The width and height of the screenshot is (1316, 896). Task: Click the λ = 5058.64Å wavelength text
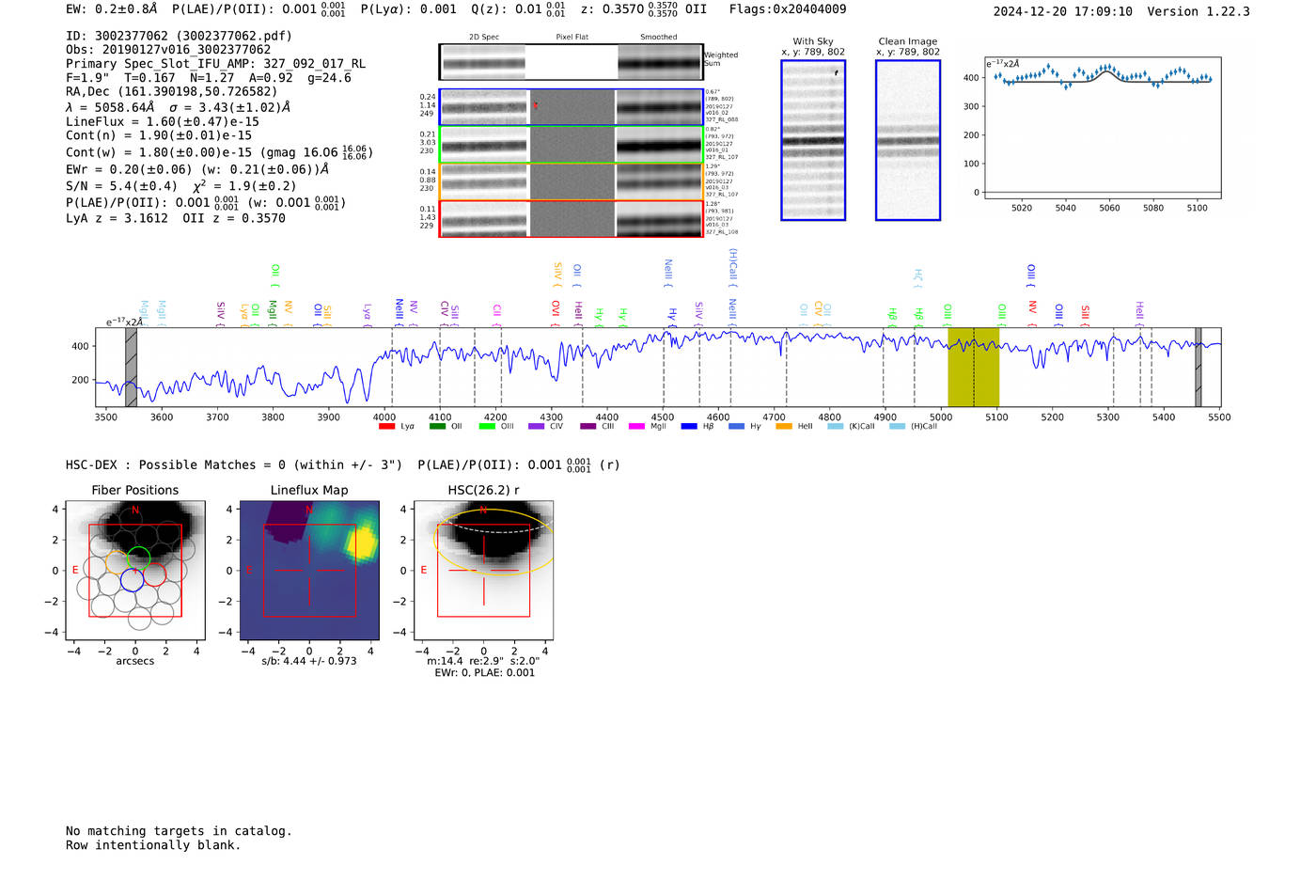coord(179,107)
